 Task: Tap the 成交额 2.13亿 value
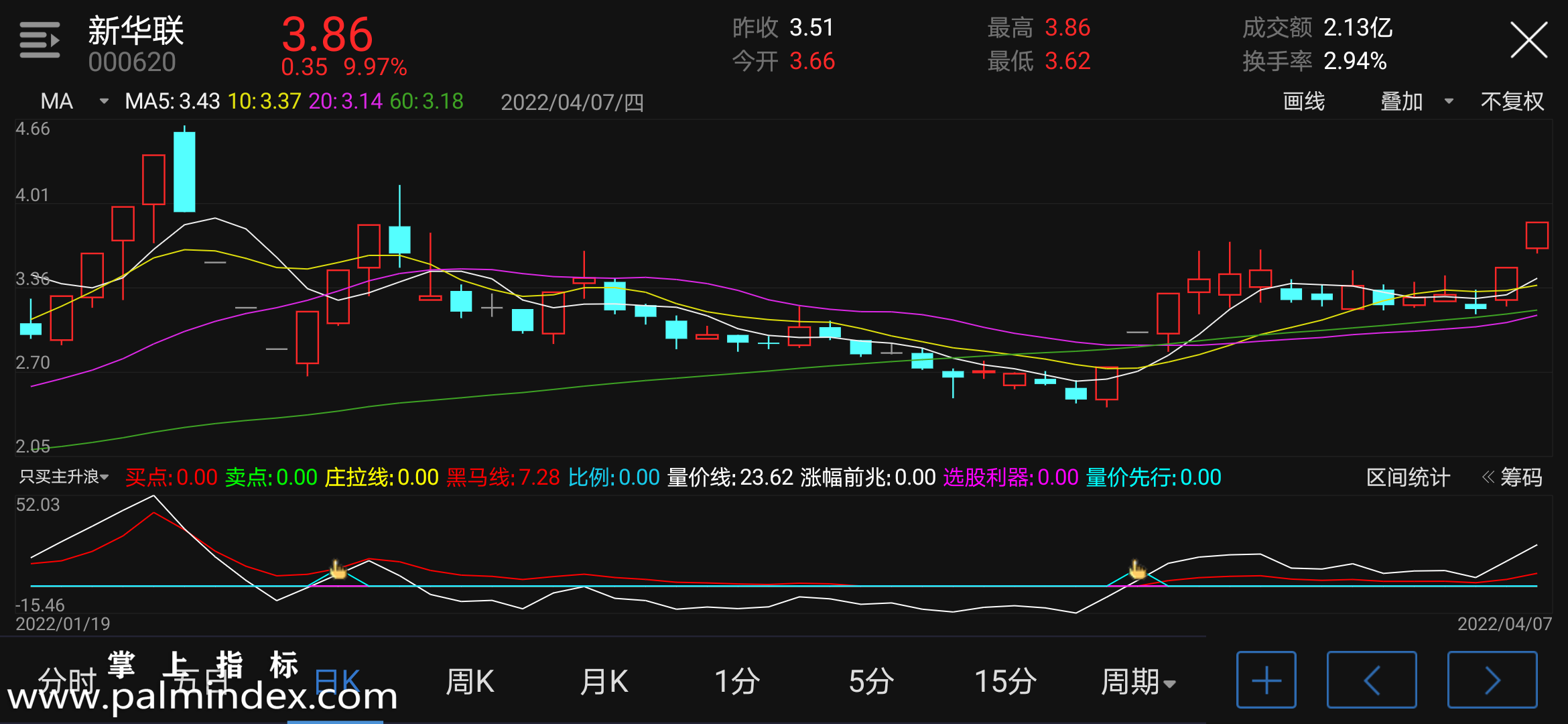(x=1317, y=27)
